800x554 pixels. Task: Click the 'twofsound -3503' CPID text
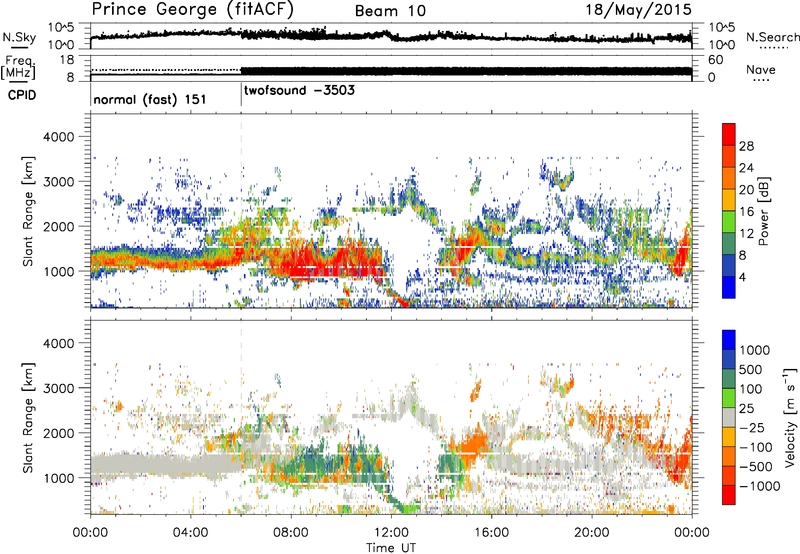click(x=299, y=91)
